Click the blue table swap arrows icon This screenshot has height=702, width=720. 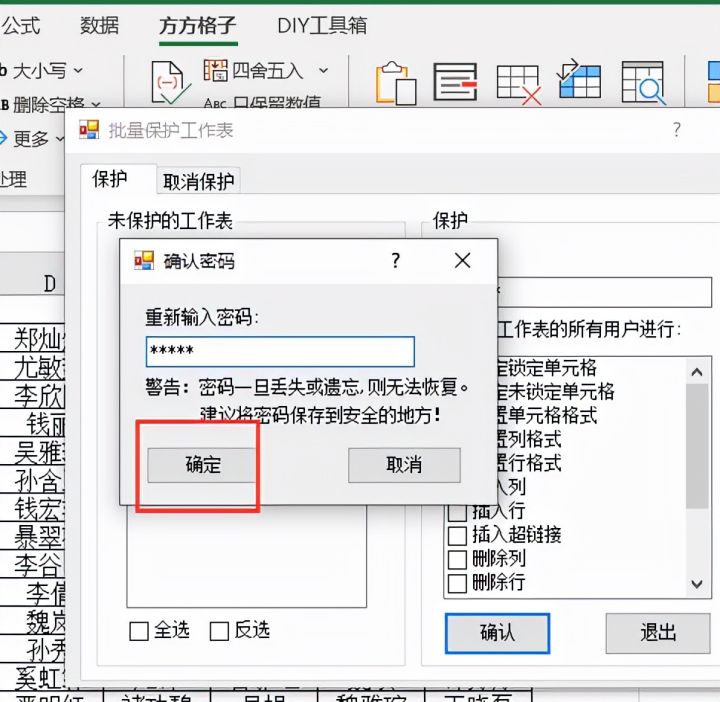579,79
